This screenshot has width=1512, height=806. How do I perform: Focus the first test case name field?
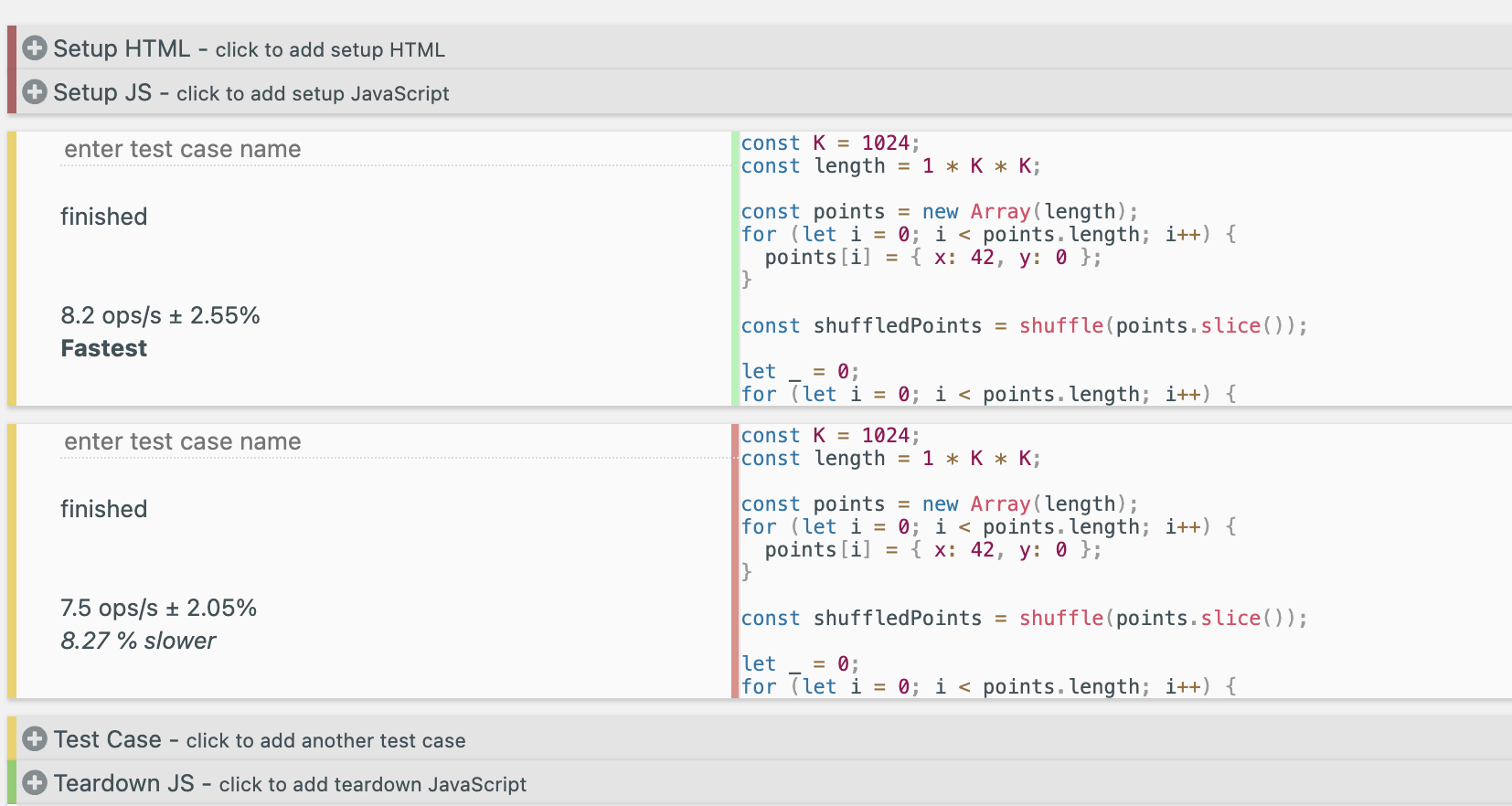tap(395, 149)
